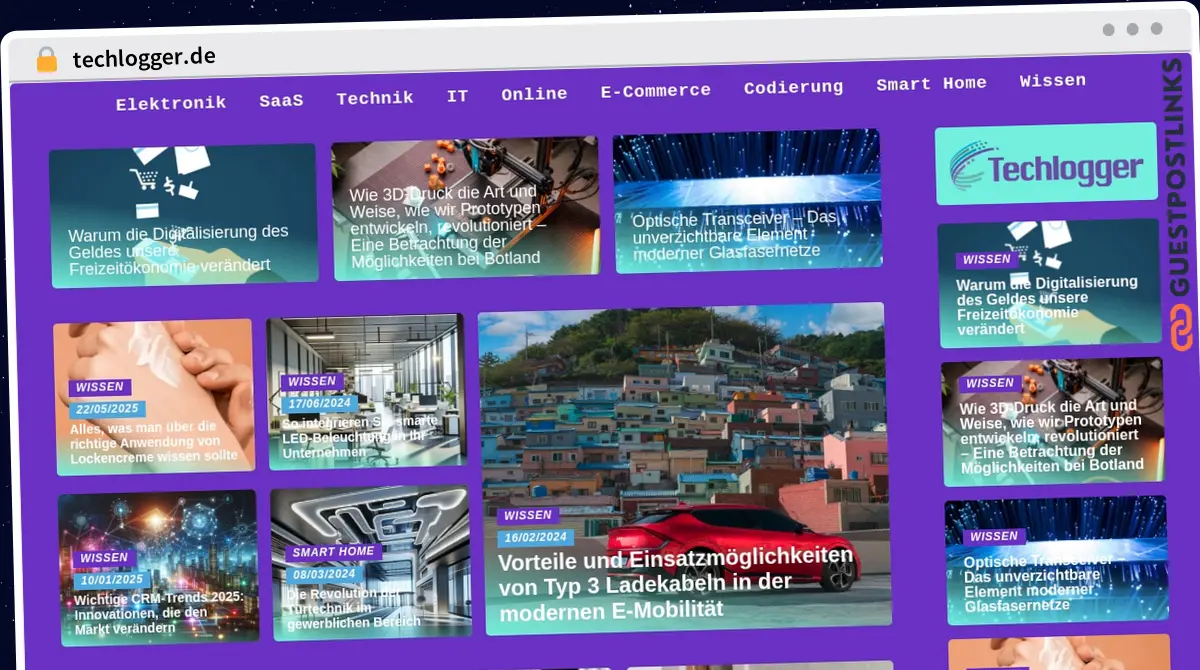Click the techlogger.de address text

[144, 57]
